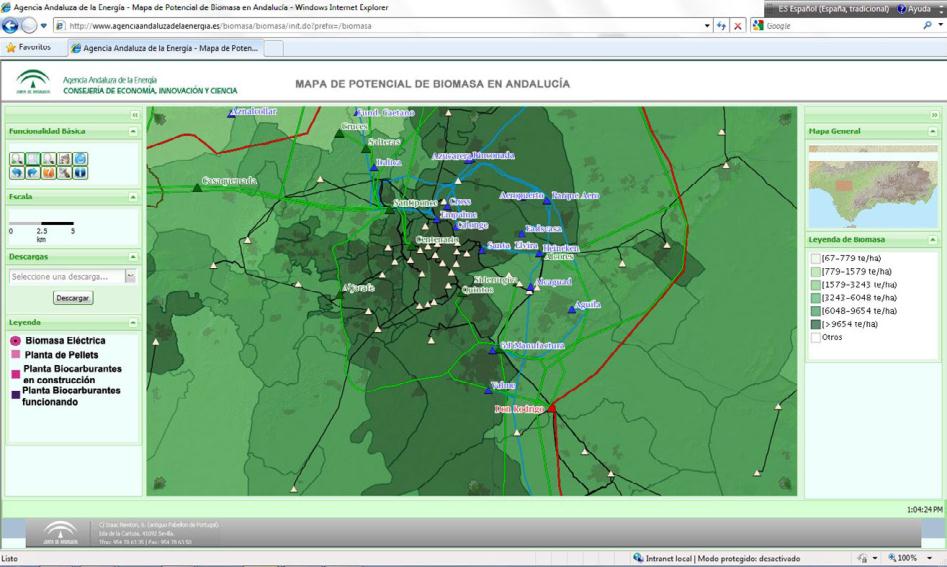Click the ES Español language bar item
The height and width of the screenshot is (567, 947).
tap(833, 9)
